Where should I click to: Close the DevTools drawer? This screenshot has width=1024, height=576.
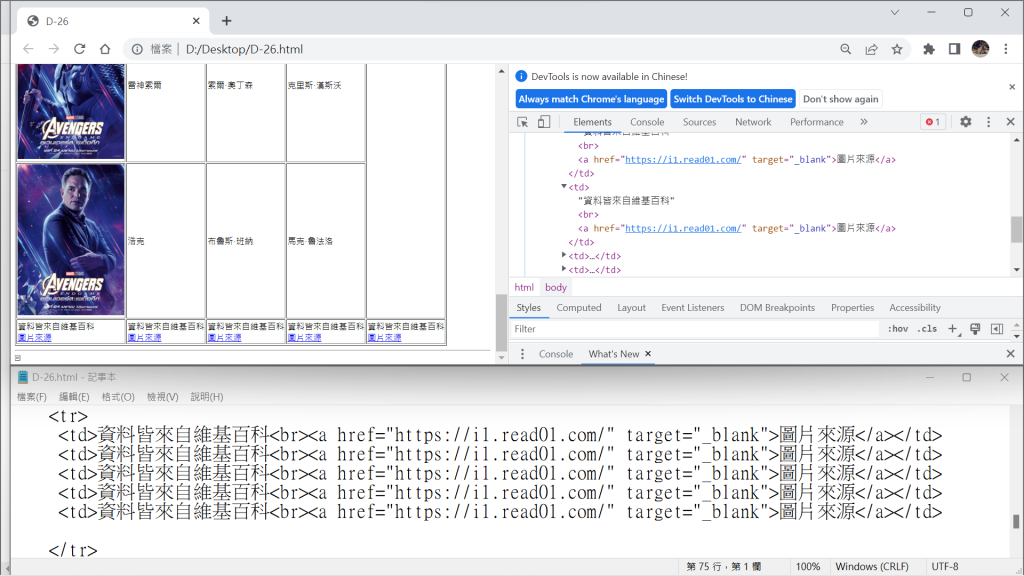[x=1011, y=354]
